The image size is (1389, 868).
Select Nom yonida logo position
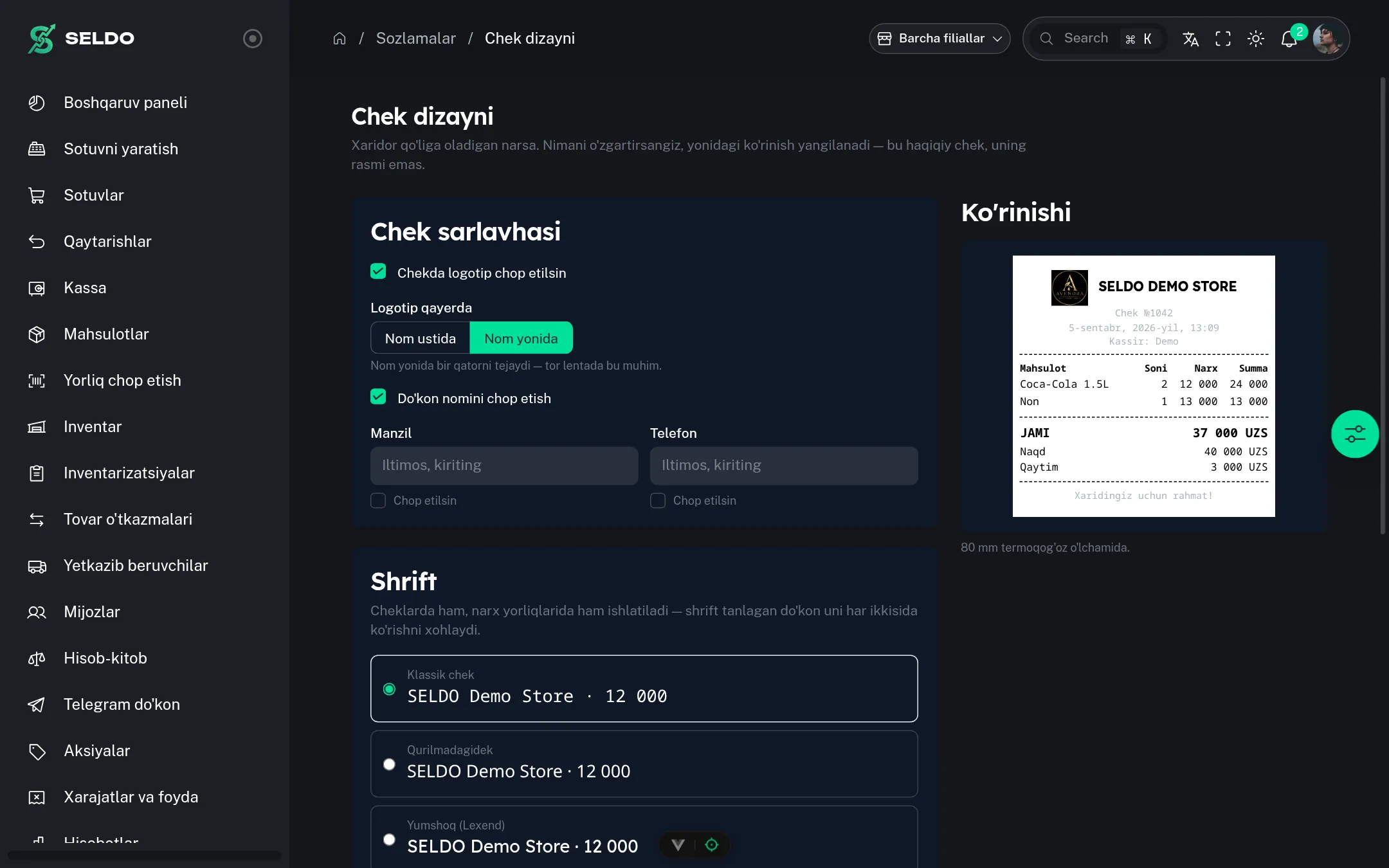click(x=521, y=338)
